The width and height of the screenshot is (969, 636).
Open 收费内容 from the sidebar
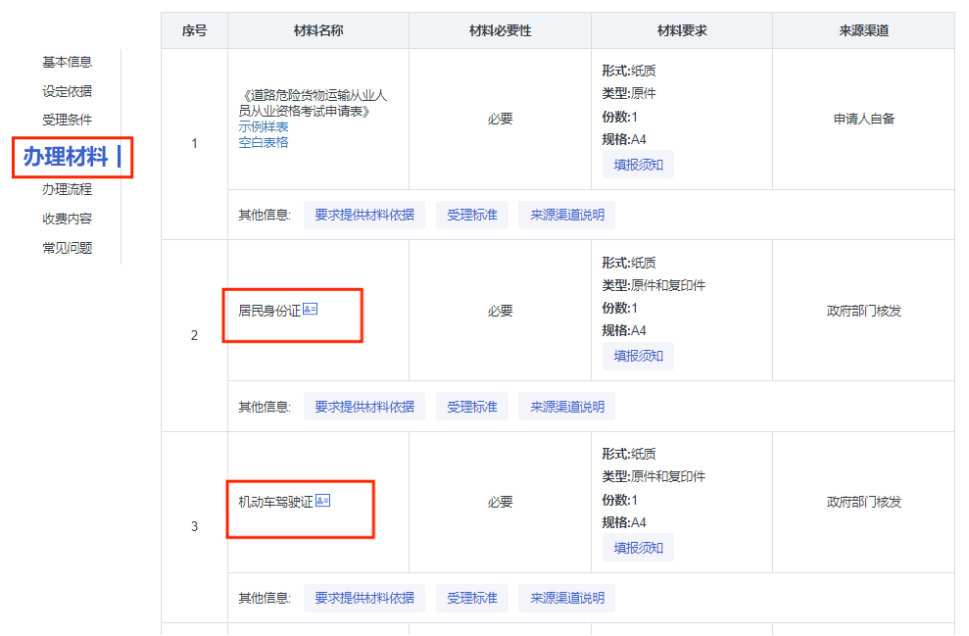click(x=67, y=218)
